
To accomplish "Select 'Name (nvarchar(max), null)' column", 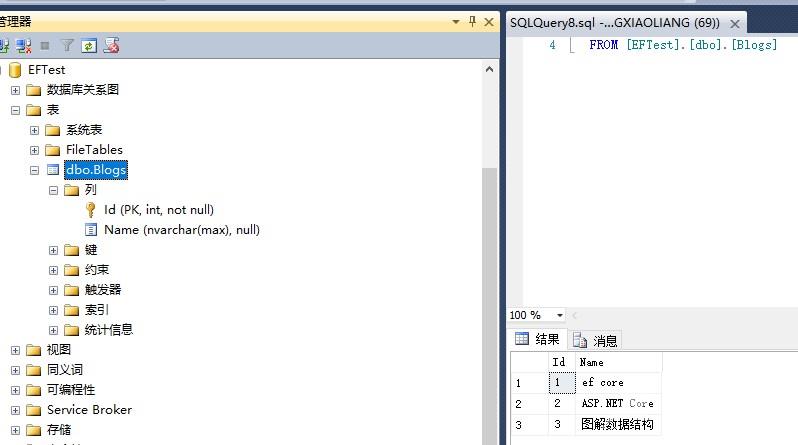I will pyautogui.click(x=182, y=230).
